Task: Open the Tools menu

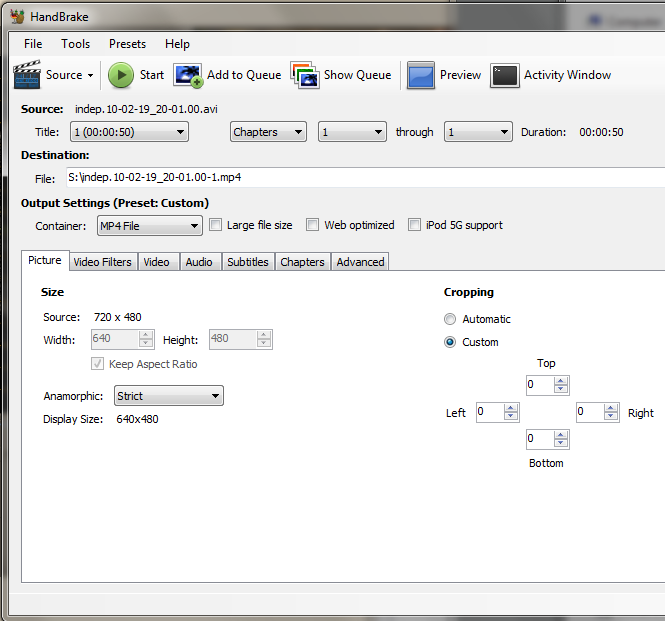Action: coord(75,44)
